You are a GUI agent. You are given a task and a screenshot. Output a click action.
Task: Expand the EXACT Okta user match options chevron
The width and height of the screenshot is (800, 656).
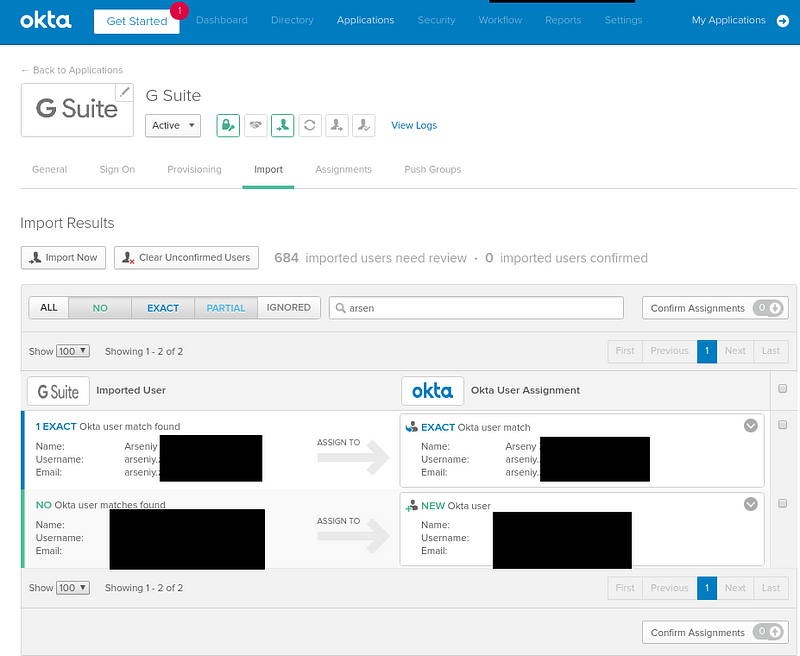click(751, 425)
